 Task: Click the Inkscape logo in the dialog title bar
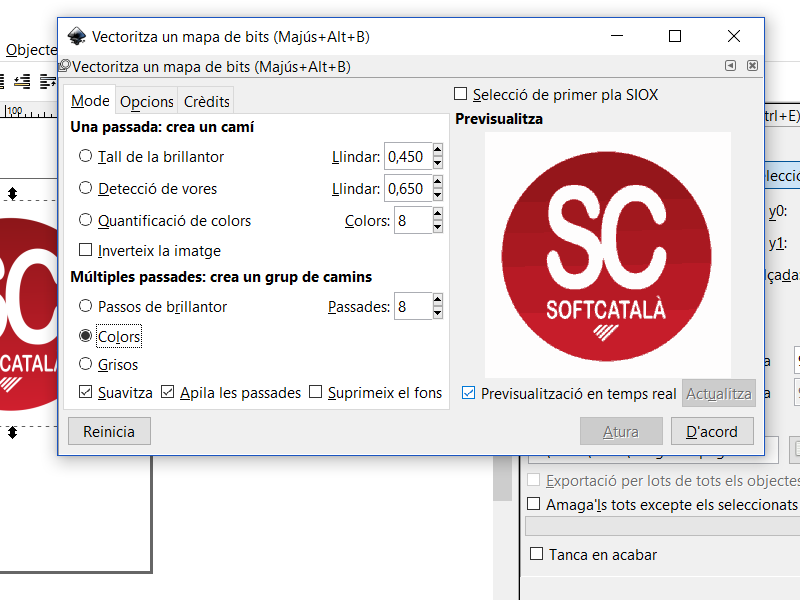click(77, 36)
